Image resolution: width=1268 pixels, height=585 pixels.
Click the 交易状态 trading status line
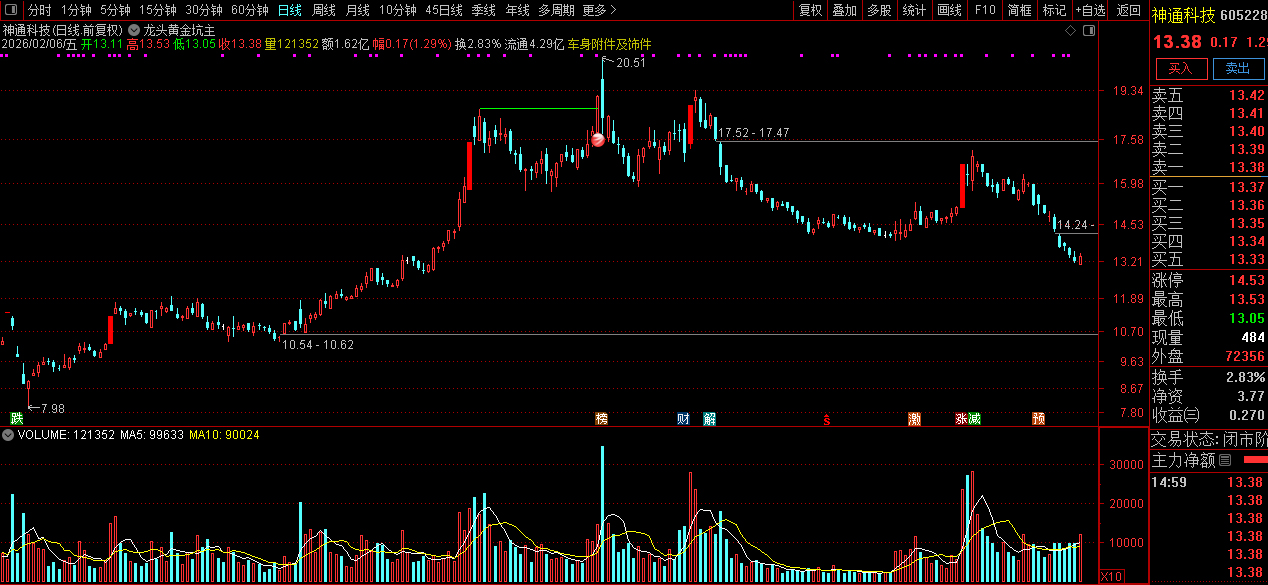pos(1208,439)
